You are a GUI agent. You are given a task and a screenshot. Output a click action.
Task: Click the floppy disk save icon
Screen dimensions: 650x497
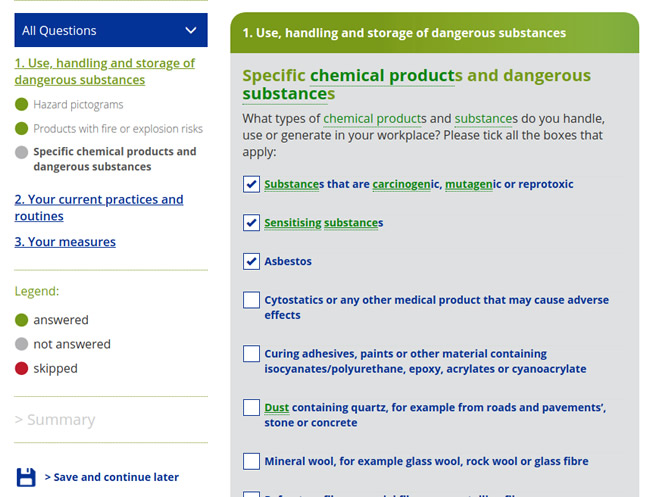pos(26,477)
